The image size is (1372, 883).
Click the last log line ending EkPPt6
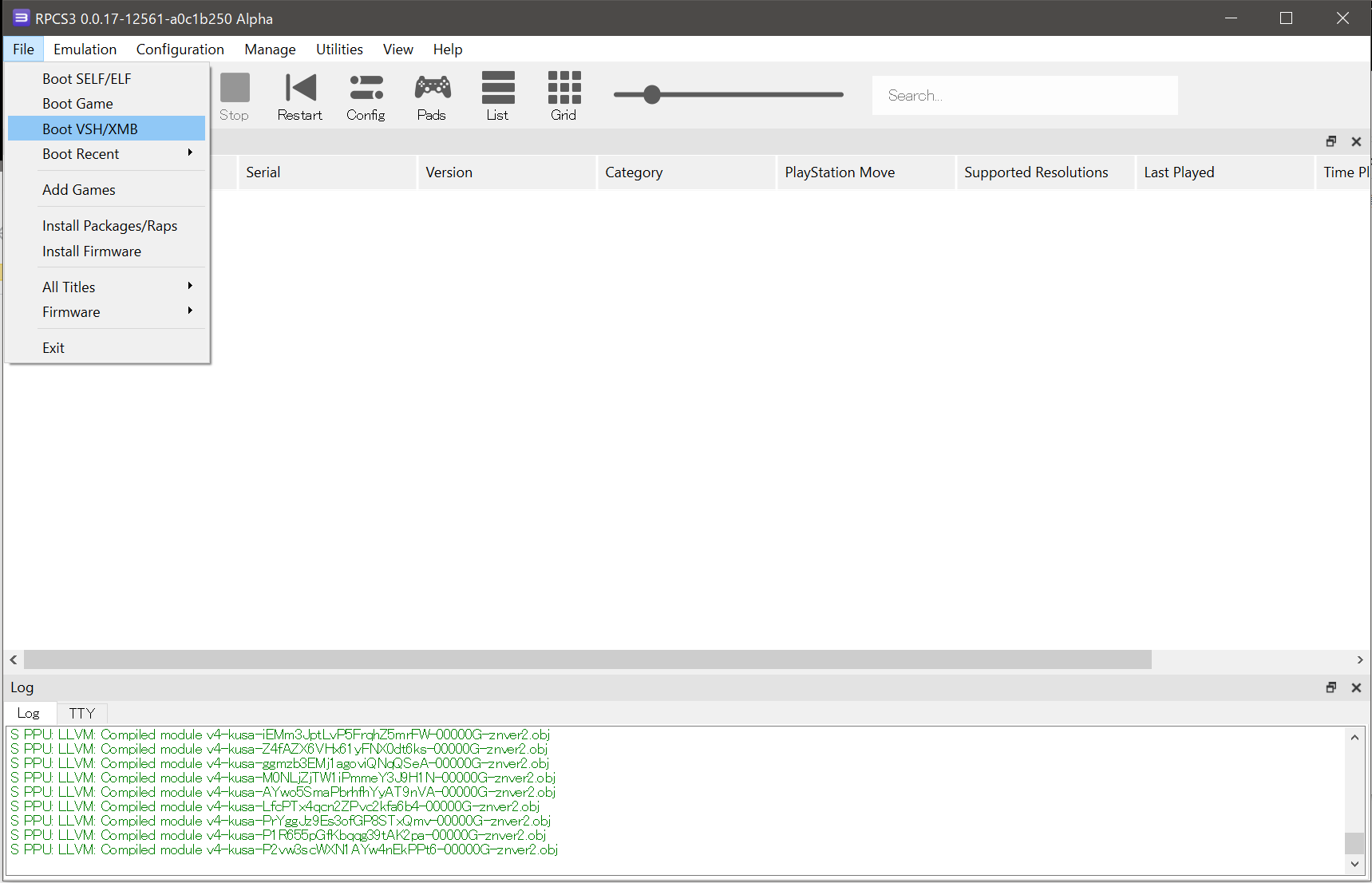click(x=284, y=849)
